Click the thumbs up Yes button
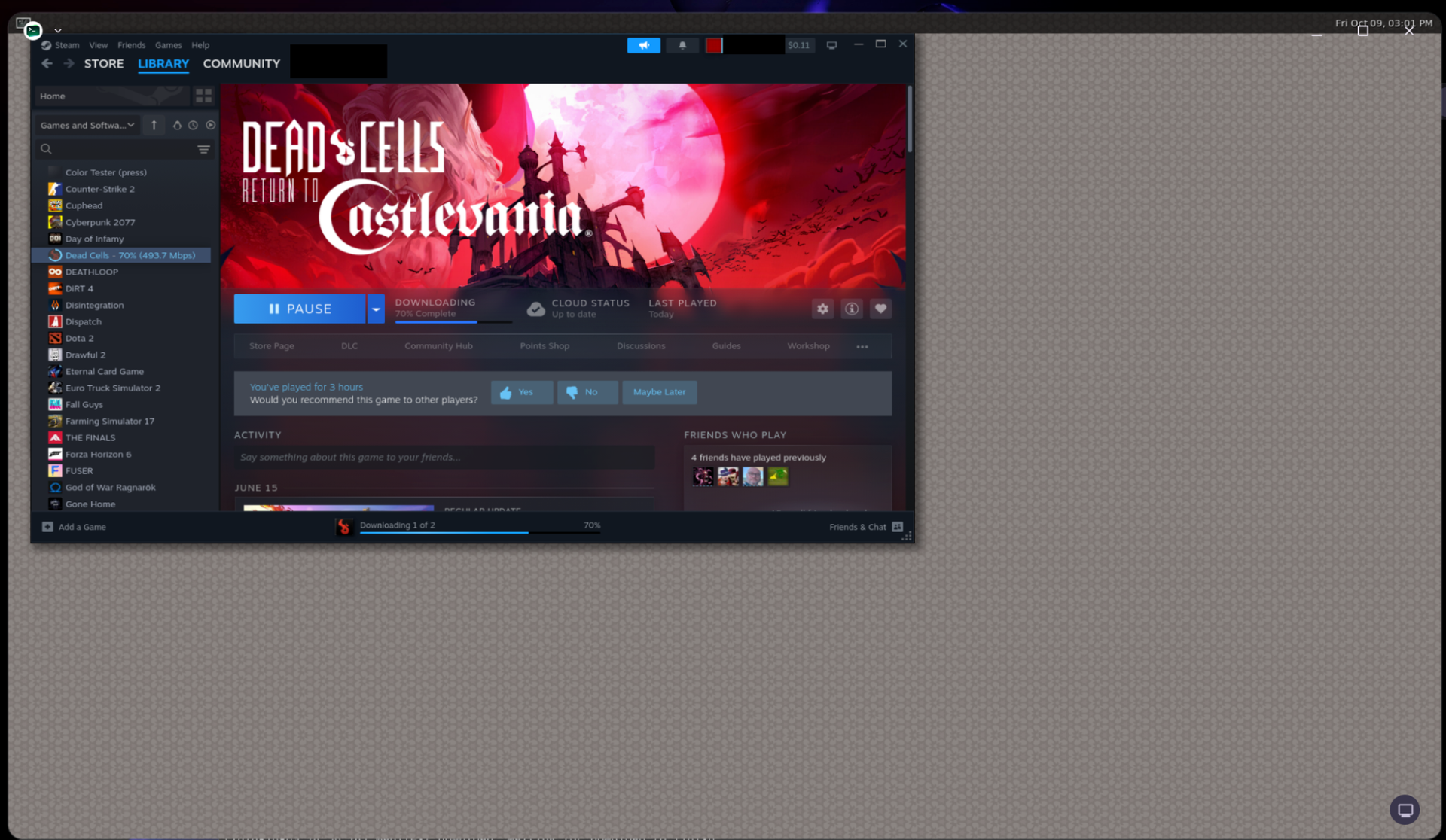1446x840 pixels. pyautogui.click(x=522, y=392)
